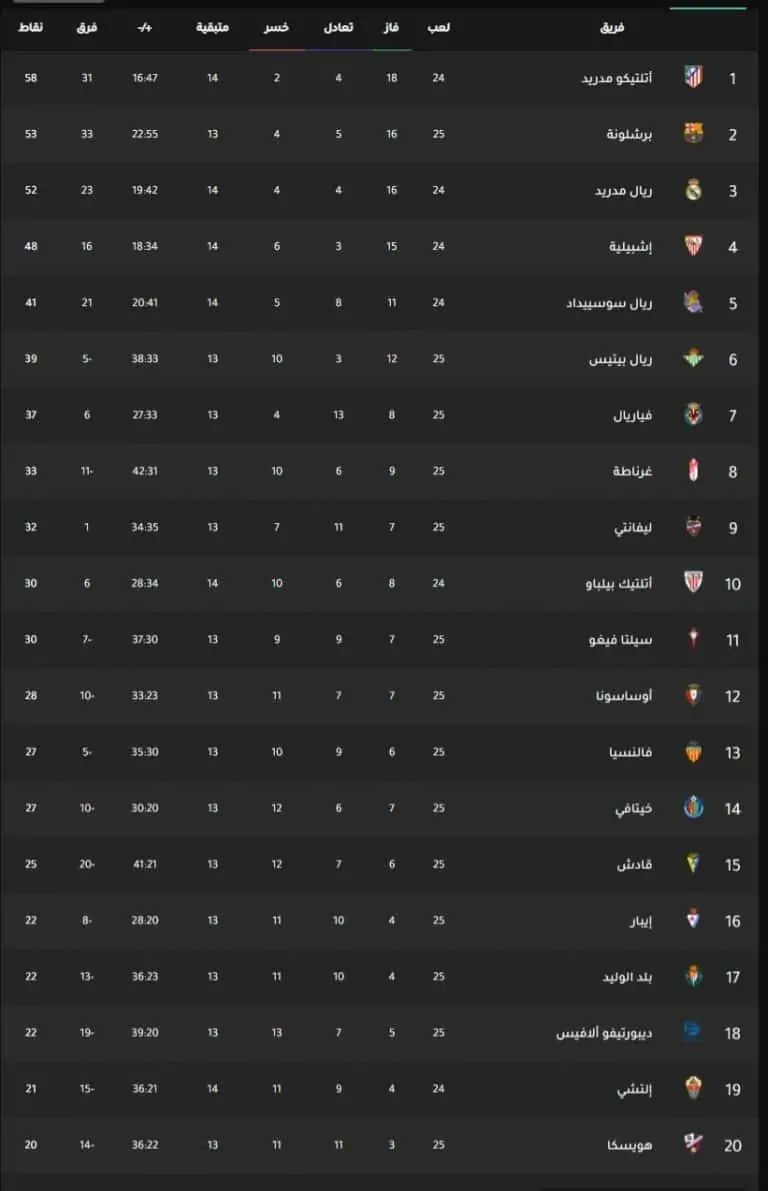This screenshot has height=1191, width=768.
Task: Sort by the نقاط points column header
Action: pyautogui.click(x=30, y=27)
